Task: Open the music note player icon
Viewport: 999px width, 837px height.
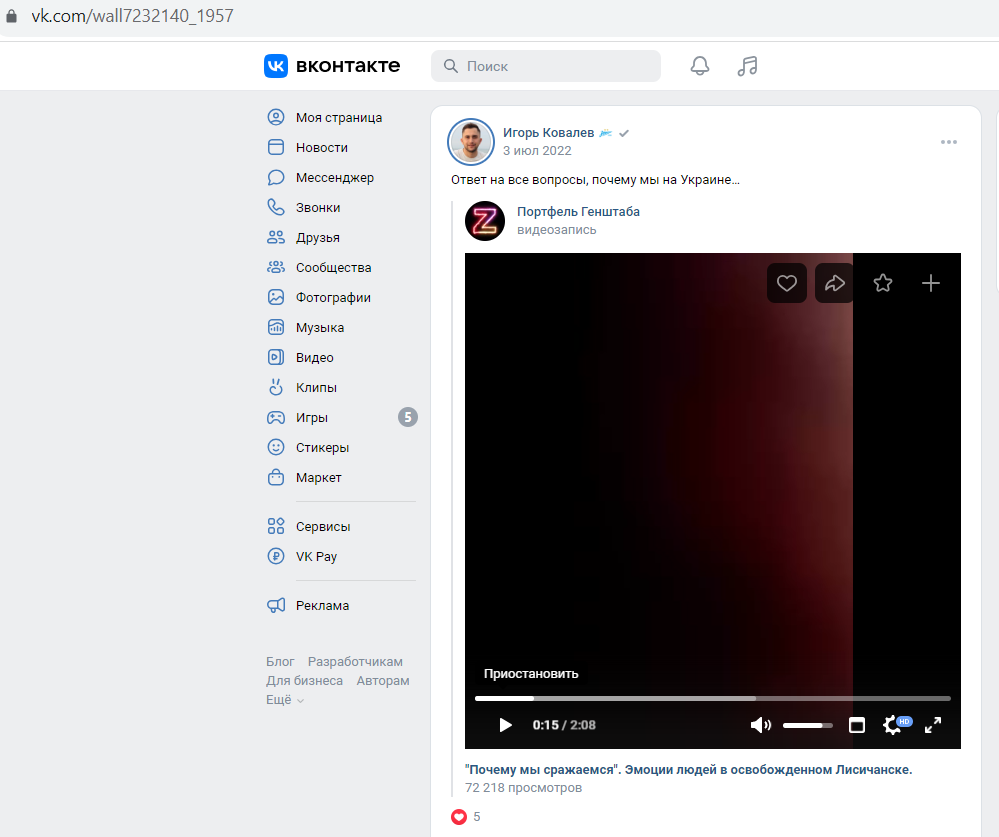Action: 747,66
